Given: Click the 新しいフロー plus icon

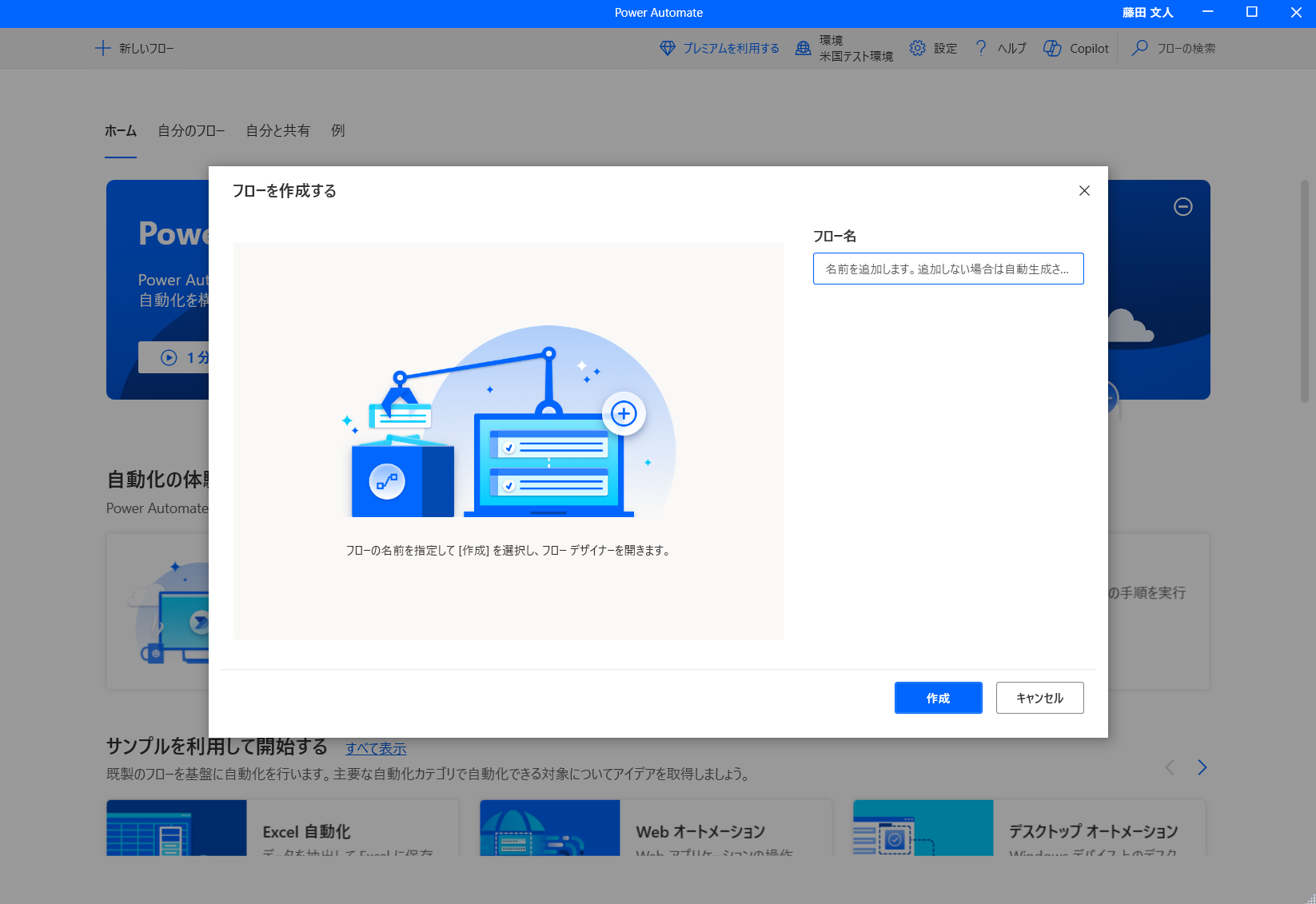Looking at the screenshot, I should 102,48.
